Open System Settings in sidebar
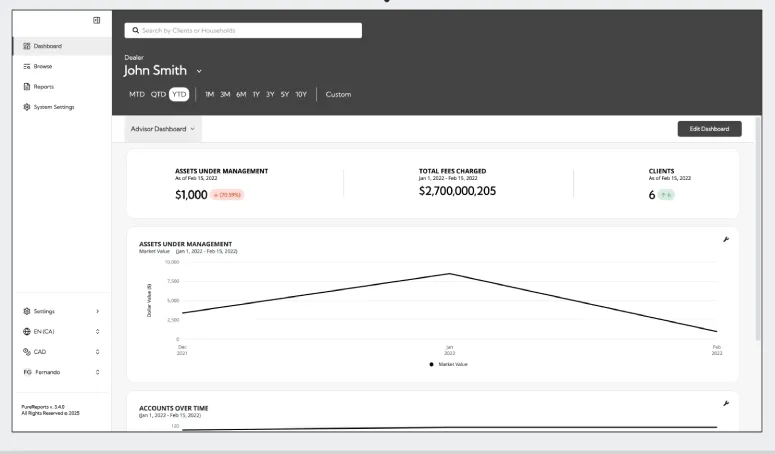Screen dimensions: 775x454 pyautogui.click(x=62, y=107)
